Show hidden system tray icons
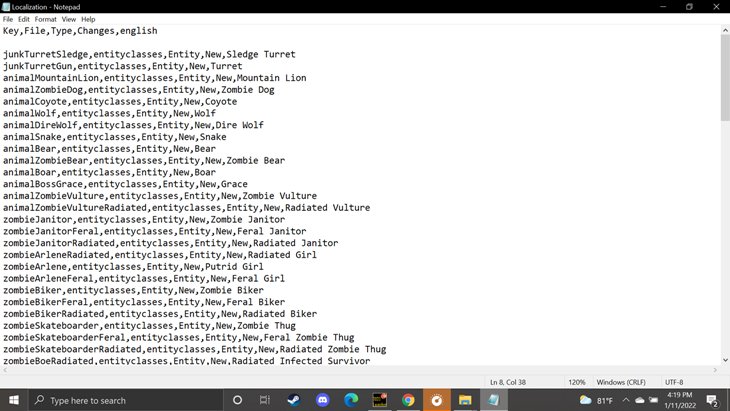730x411 pixels. pos(625,400)
